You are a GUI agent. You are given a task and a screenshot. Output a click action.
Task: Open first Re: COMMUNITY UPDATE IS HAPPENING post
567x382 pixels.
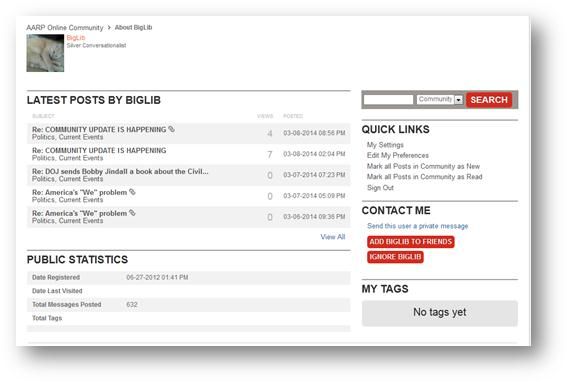click(99, 130)
